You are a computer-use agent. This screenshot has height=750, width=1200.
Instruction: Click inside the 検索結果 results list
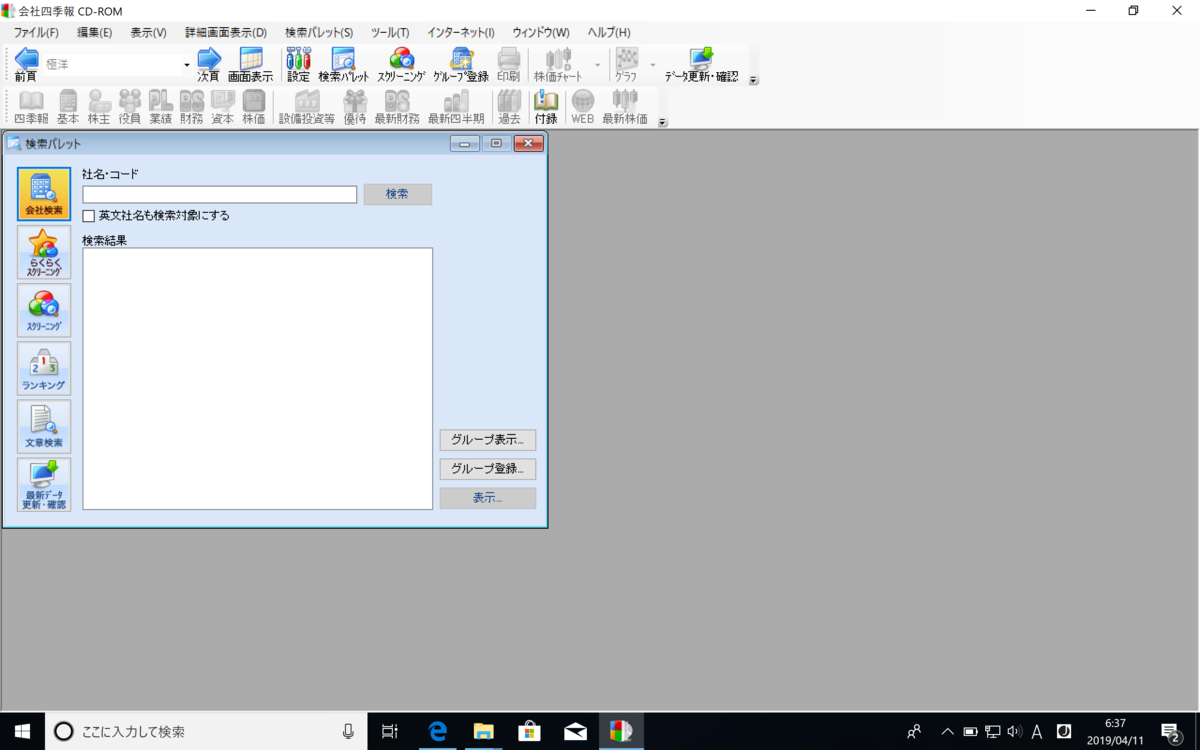(258, 379)
